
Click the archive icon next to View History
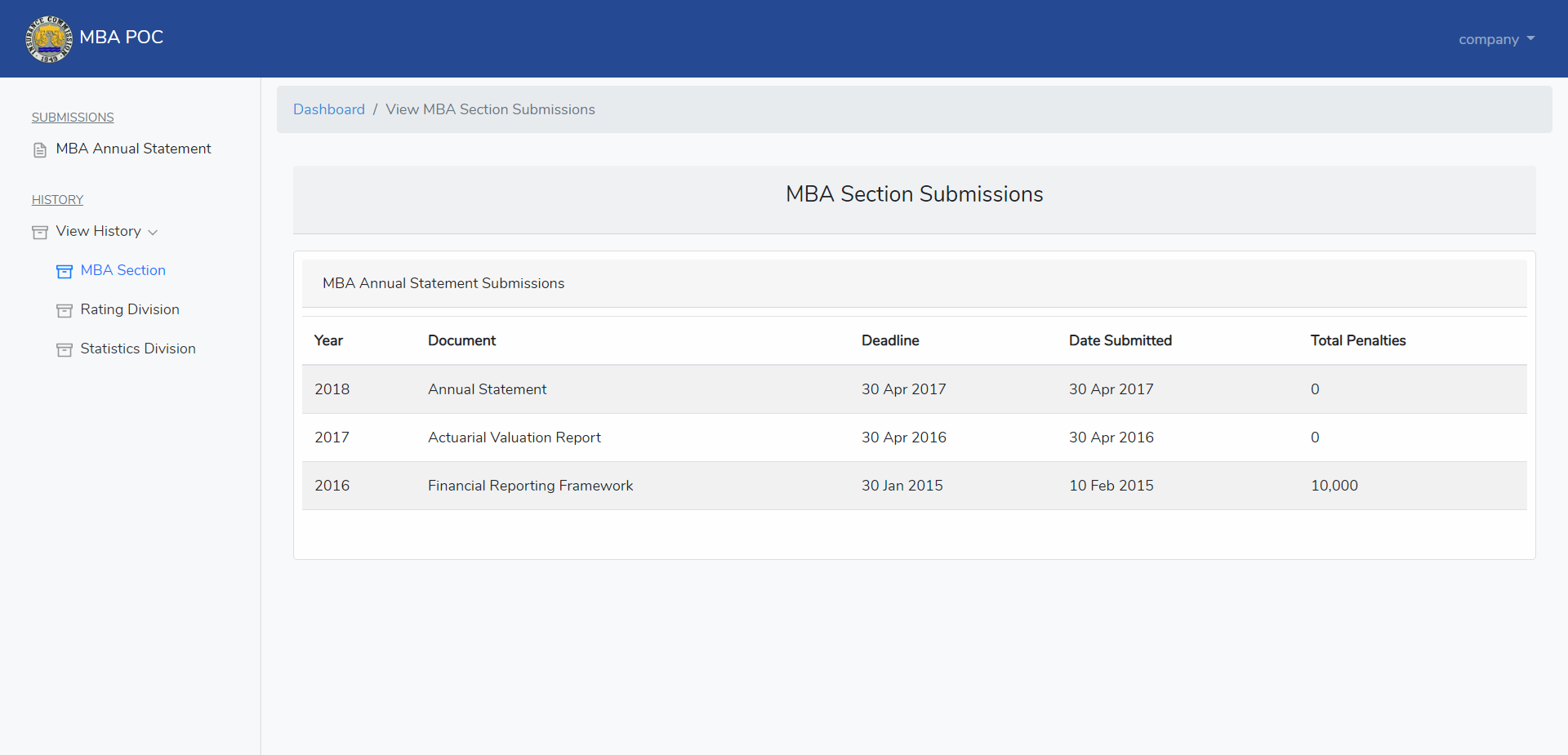click(40, 233)
